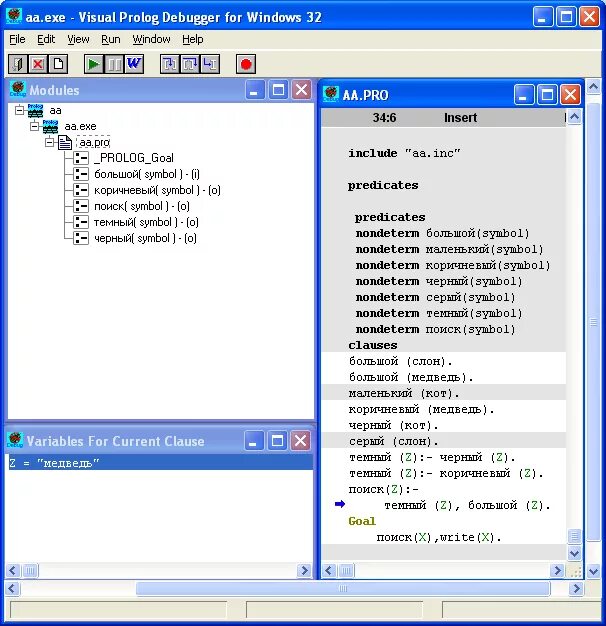606x626 pixels.
Task: Click Variables For Current Clause title icon
Action: [x=15, y=440]
